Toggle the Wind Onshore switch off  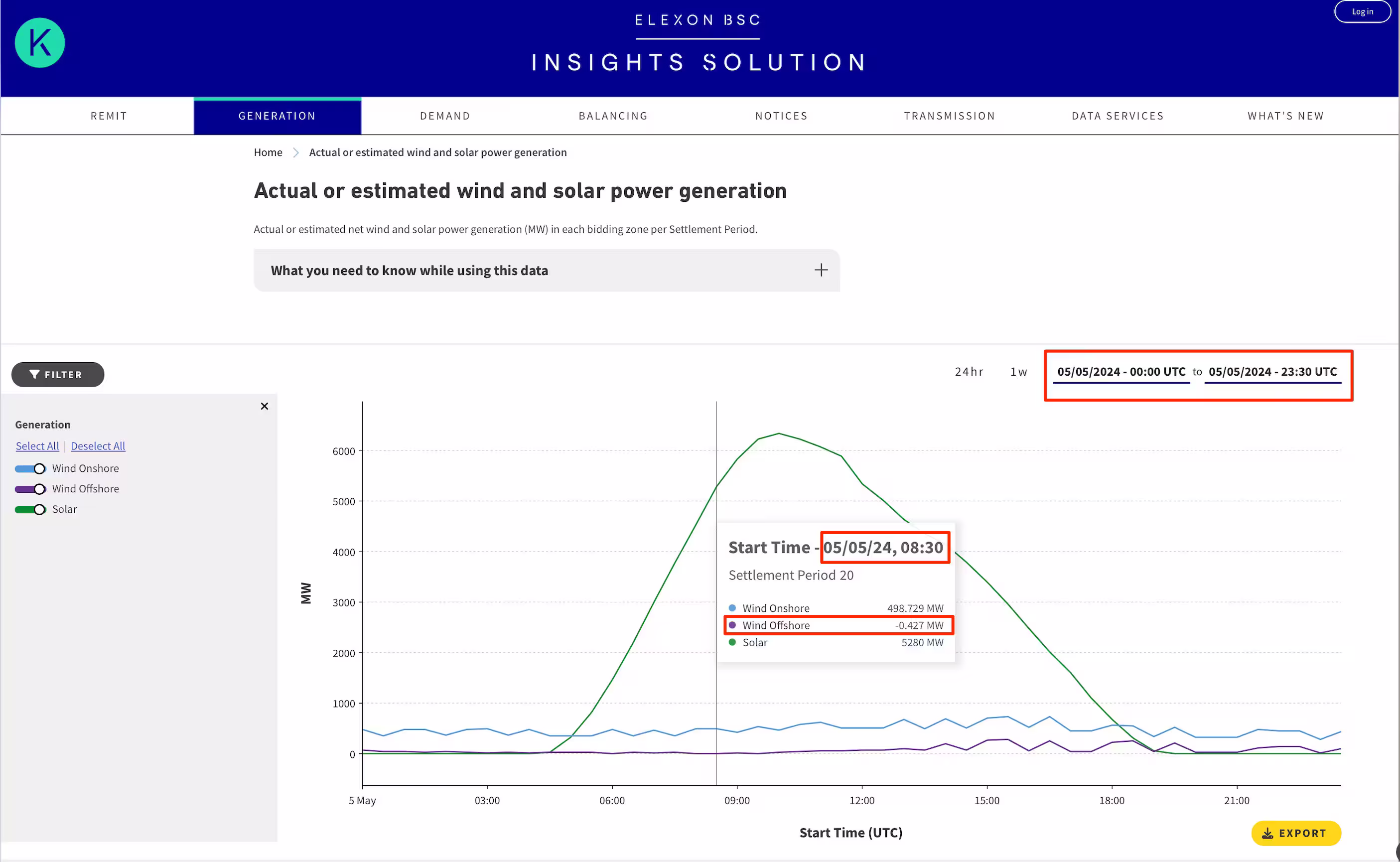pyautogui.click(x=31, y=469)
